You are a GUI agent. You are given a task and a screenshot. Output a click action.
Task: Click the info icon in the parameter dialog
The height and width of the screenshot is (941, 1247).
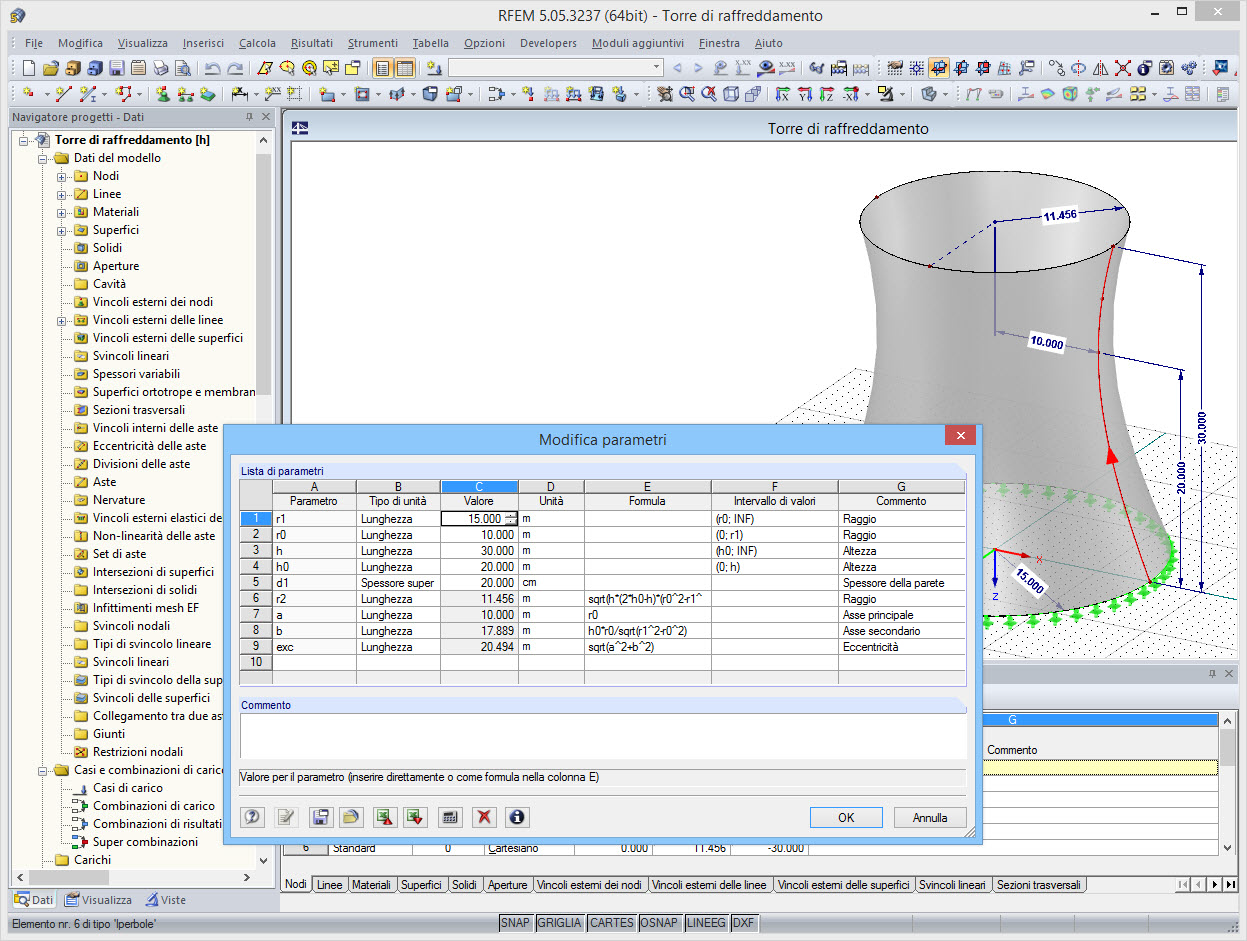click(517, 817)
